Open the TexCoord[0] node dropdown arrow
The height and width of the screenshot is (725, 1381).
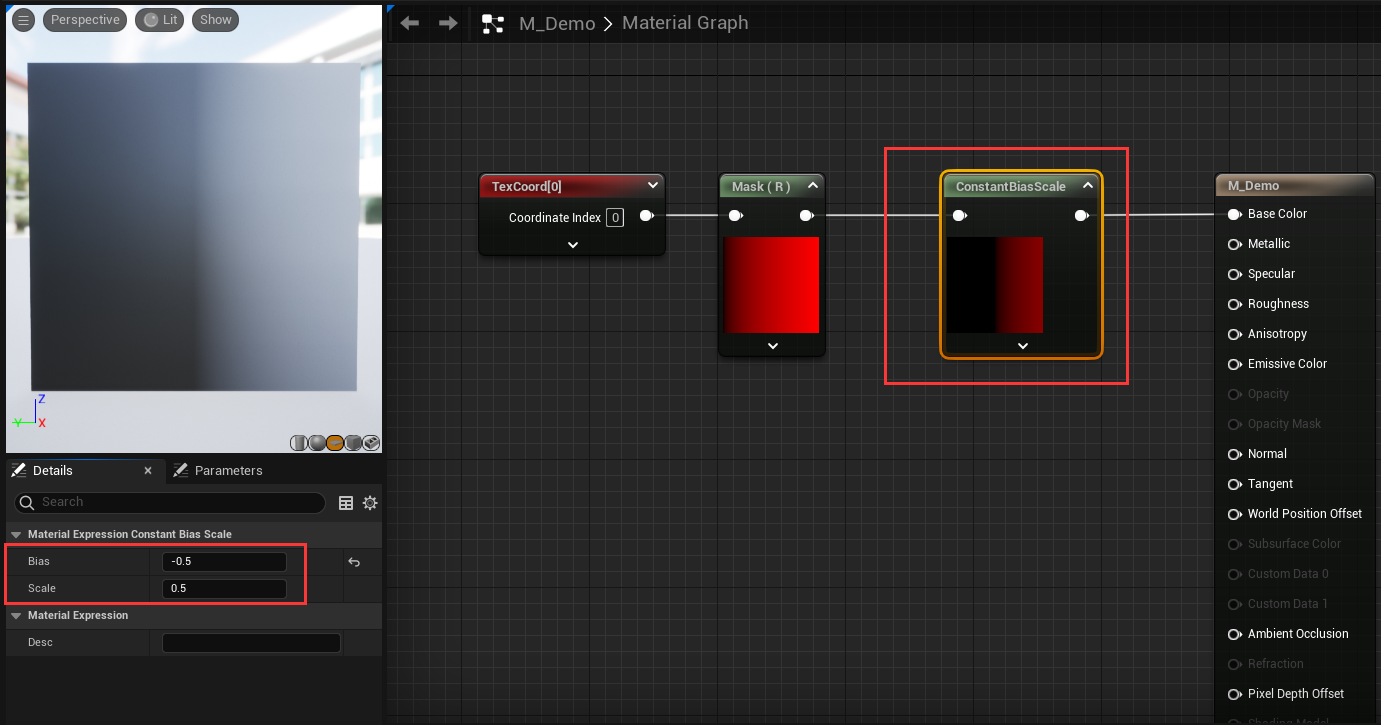tap(653, 186)
